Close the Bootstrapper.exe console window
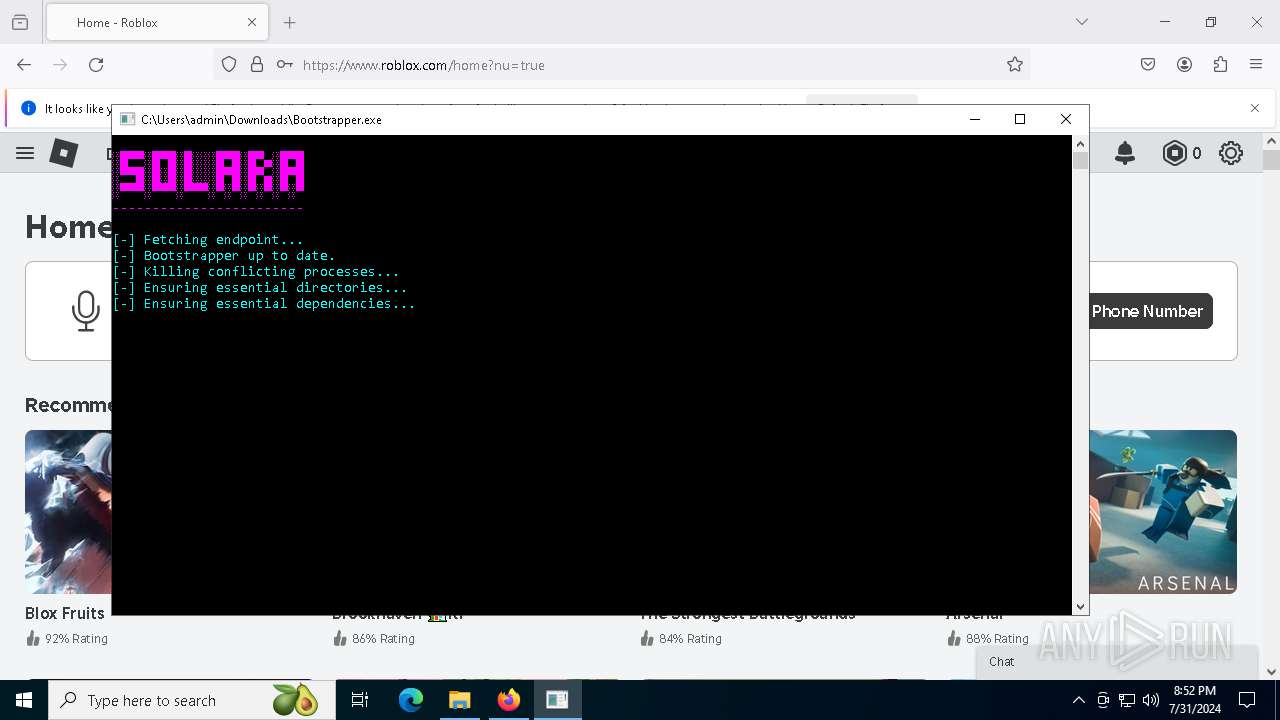 [1066, 119]
